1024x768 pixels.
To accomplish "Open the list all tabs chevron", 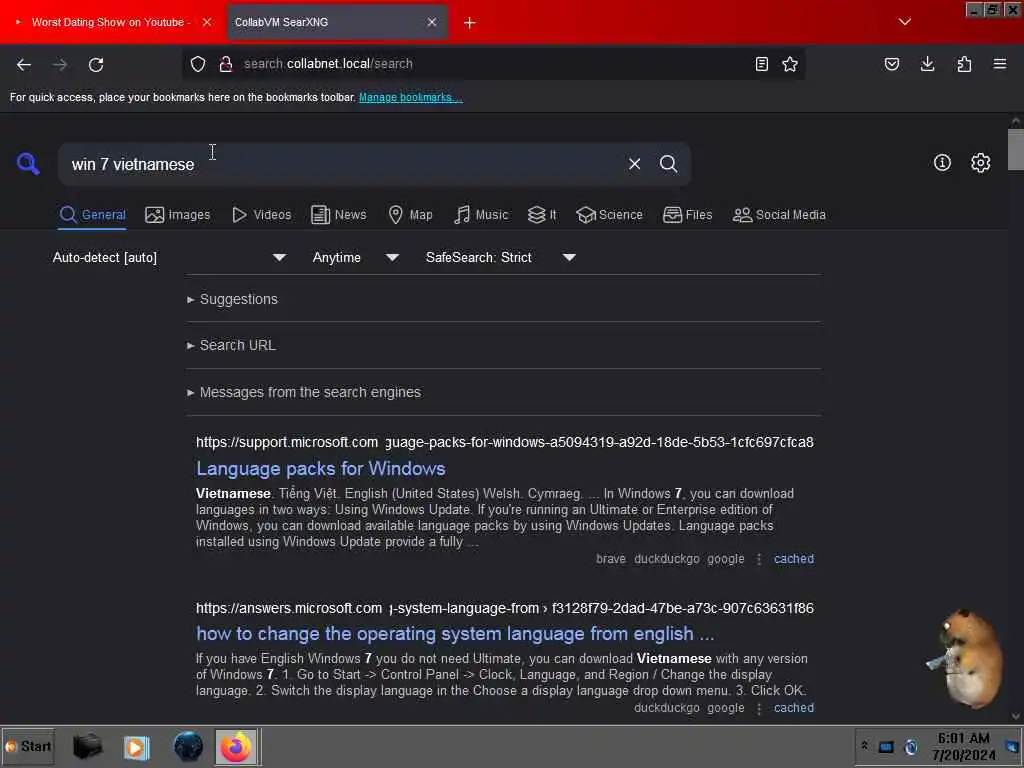I will click(904, 22).
